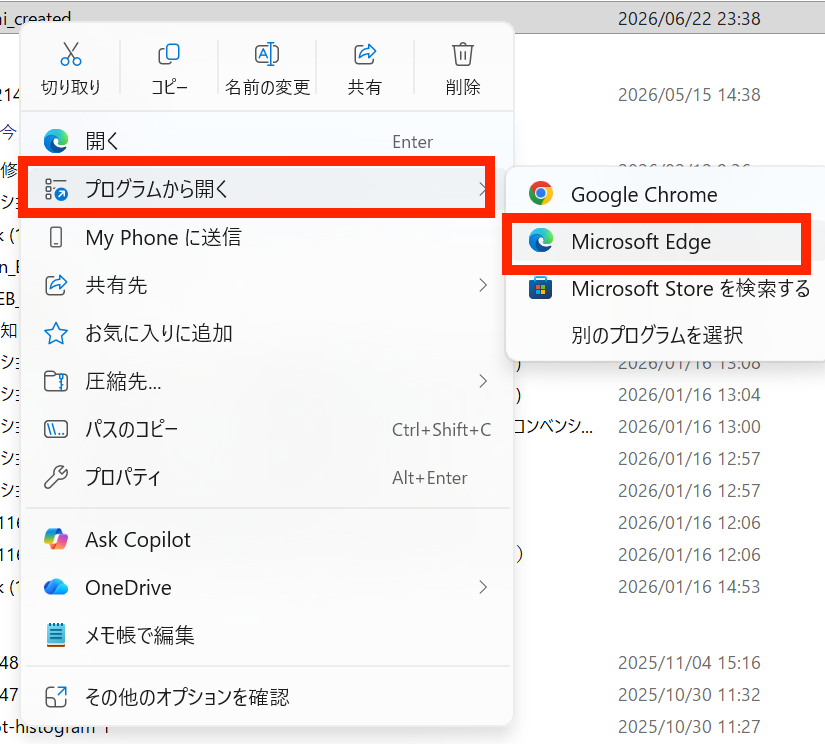
Task: Select 別のプログラムを選択
Action: tap(666, 335)
